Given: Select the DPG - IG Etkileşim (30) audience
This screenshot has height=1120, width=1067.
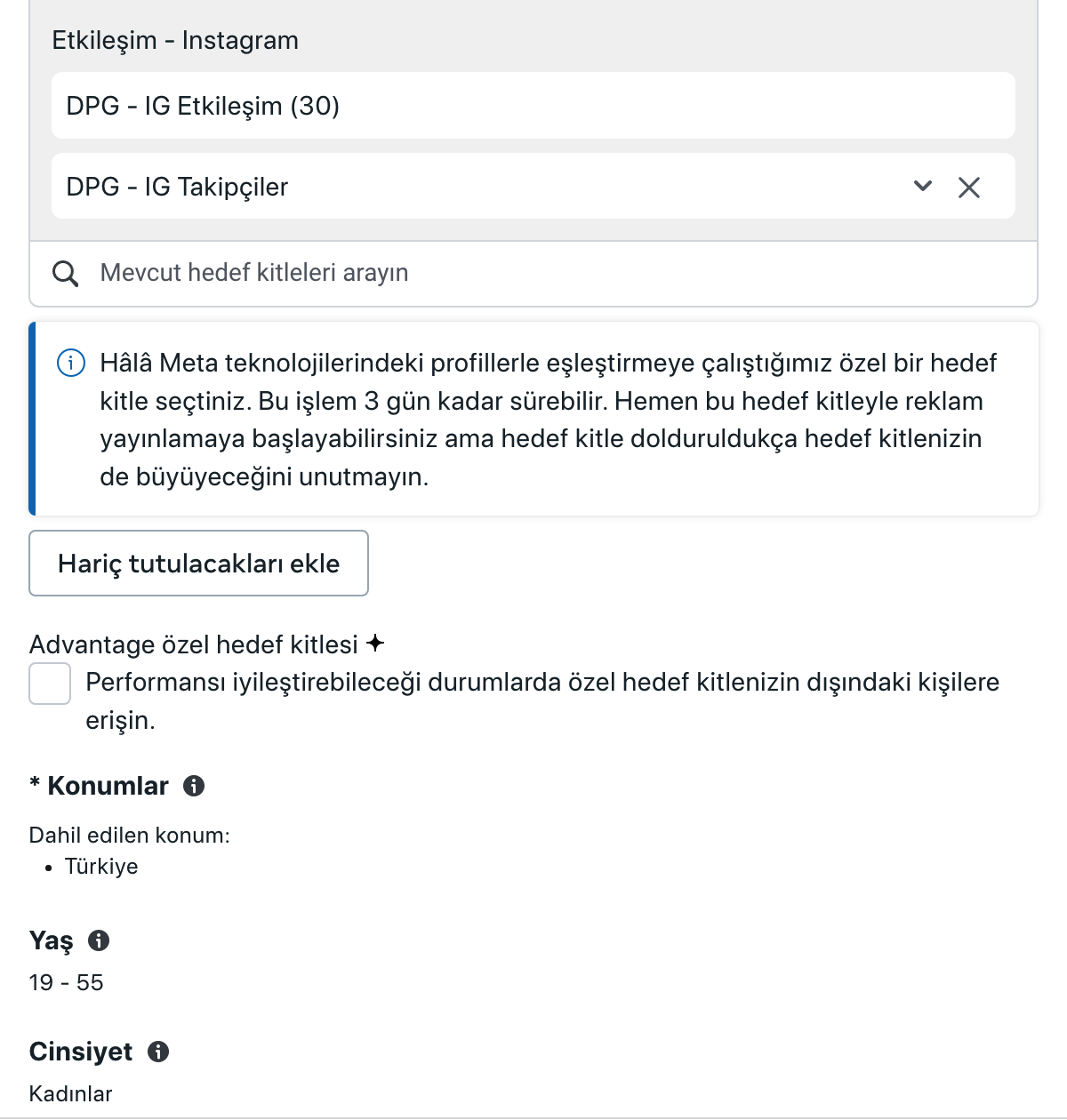Looking at the screenshot, I should point(533,106).
